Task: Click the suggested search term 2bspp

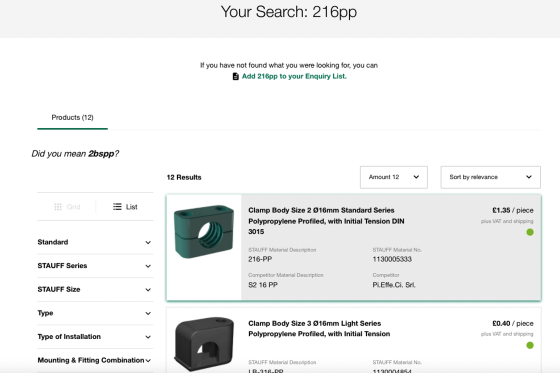Action: 101,154
